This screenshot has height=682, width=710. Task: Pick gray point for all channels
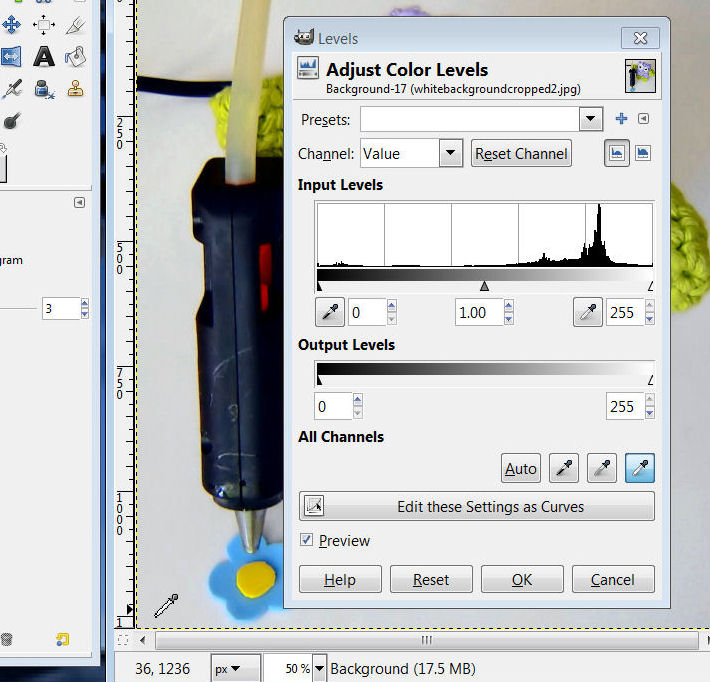(x=601, y=468)
